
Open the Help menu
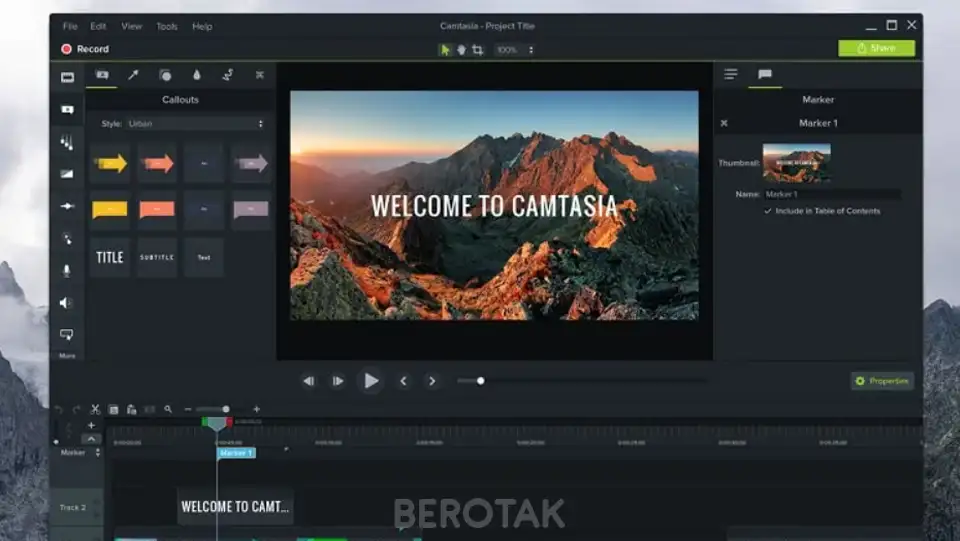coord(202,26)
